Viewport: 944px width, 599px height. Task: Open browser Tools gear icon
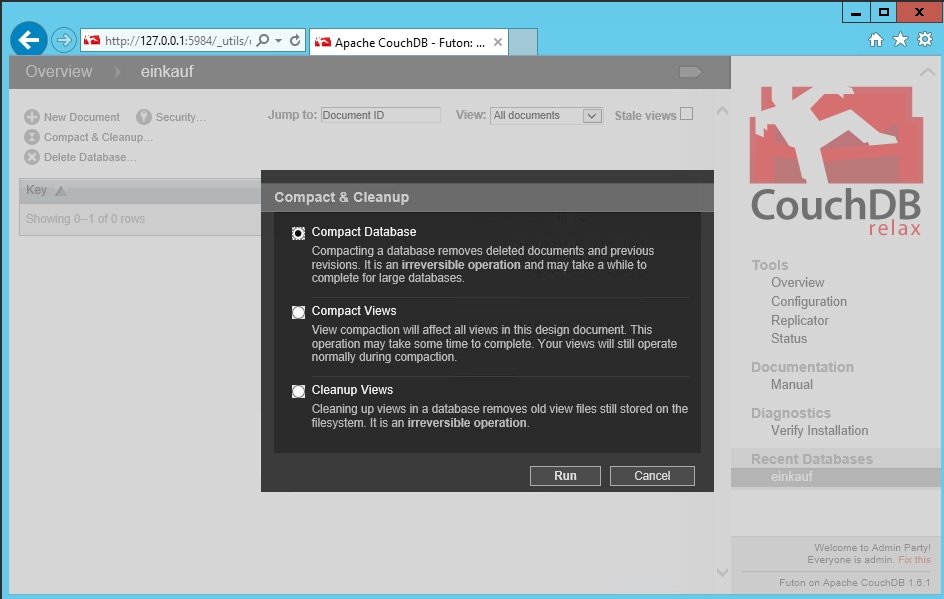coord(924,40)
